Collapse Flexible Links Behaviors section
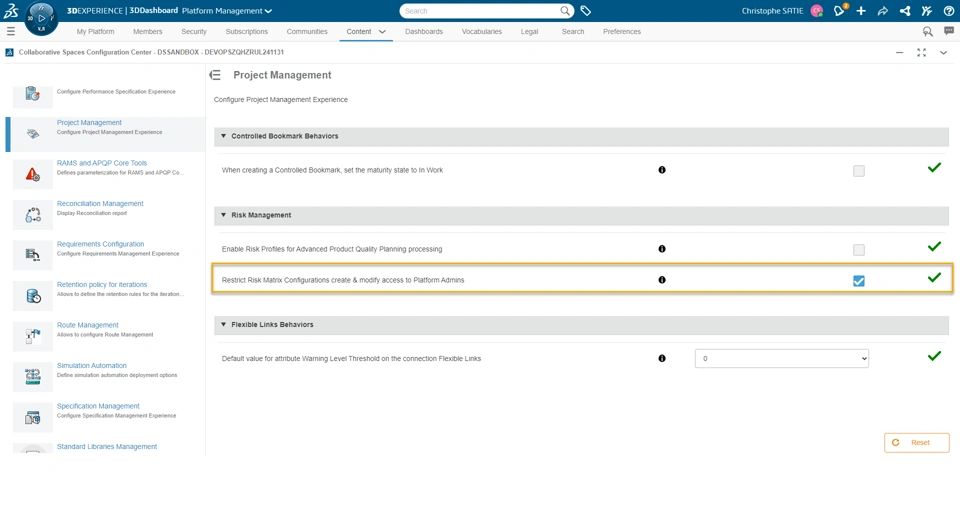The height and width of the screenshot is (516, 960). pos(223,324)
